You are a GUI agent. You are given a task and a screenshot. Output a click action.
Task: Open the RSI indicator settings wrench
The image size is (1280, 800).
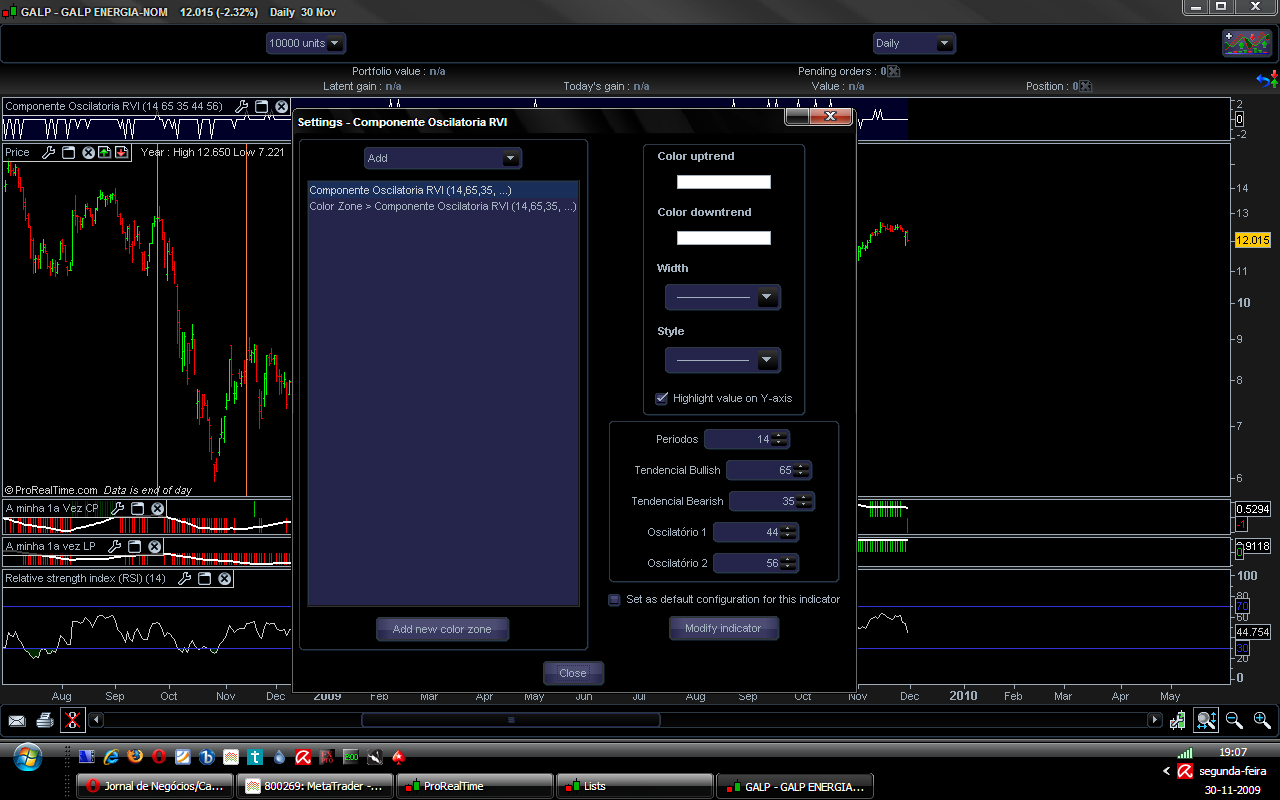pyautogui.click(x=184, y=578)
